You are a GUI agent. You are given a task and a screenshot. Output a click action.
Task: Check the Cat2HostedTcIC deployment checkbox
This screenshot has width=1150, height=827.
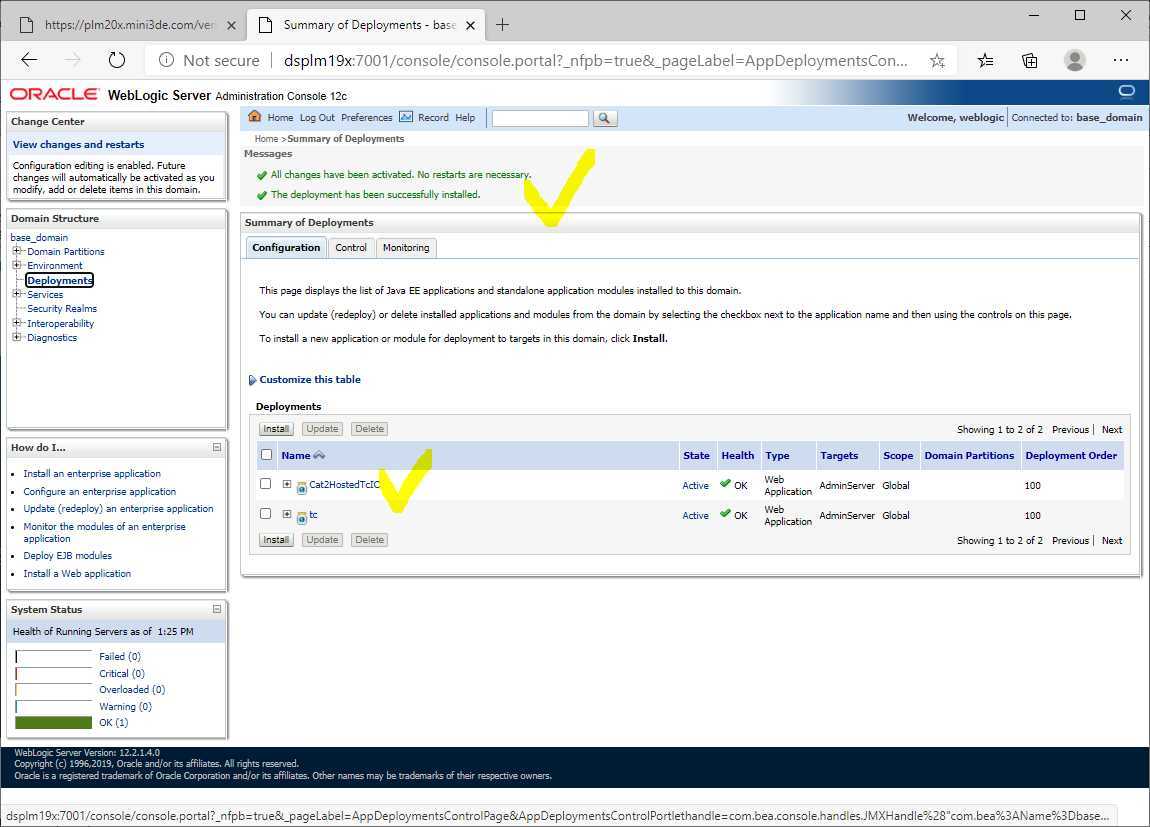pos(266,484)
